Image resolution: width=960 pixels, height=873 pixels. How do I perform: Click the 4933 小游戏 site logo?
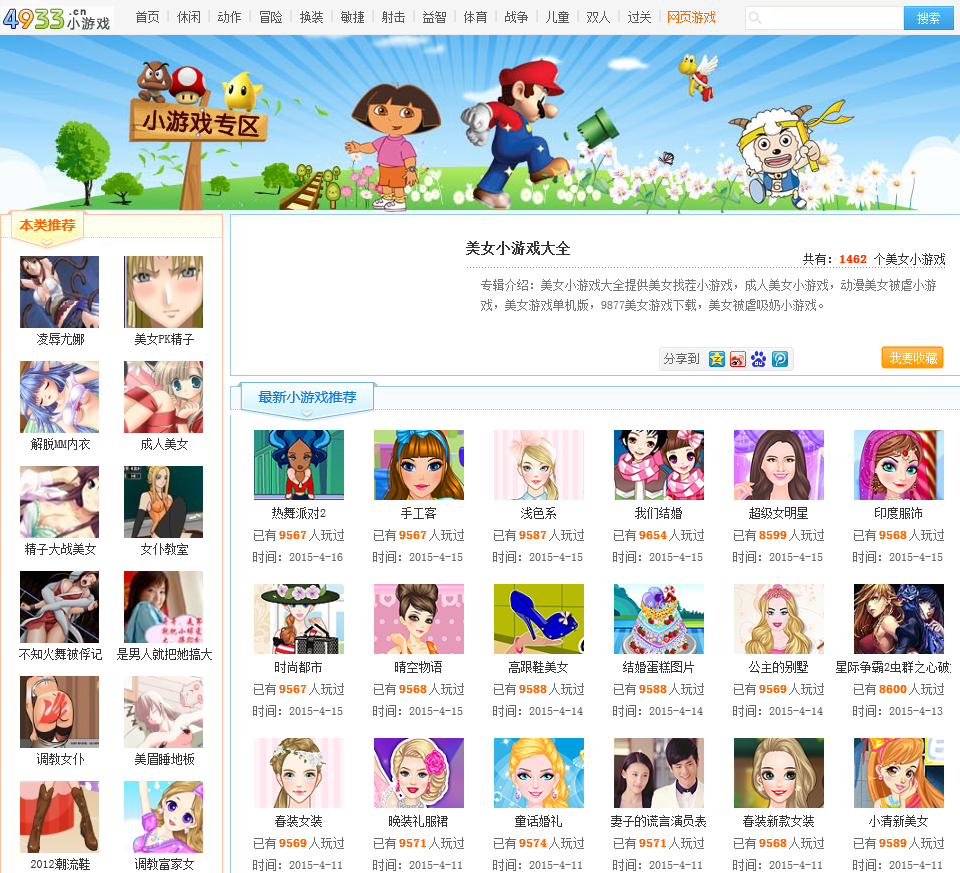57,19
